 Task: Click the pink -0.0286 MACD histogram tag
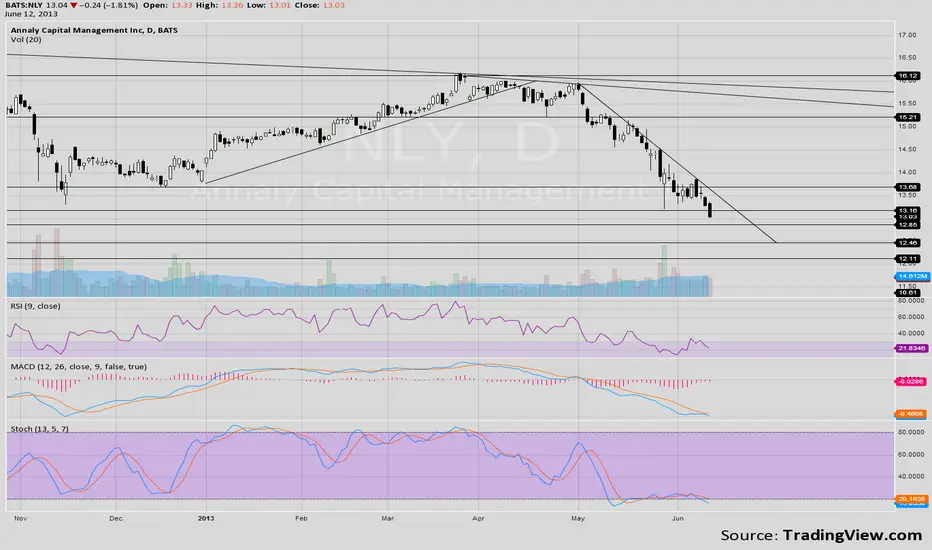[x=911, y=381]
